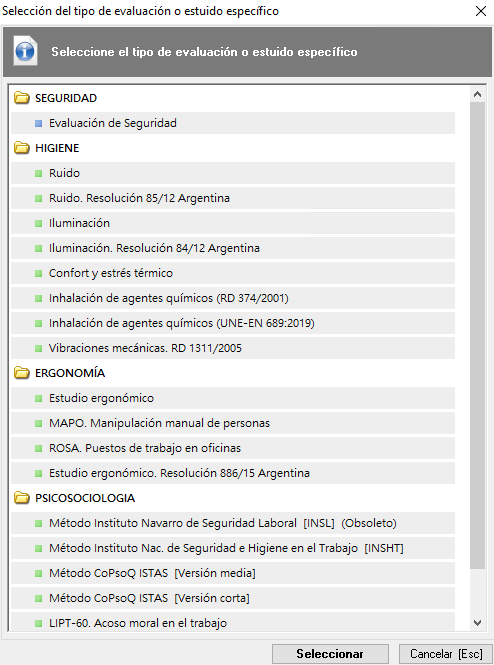Click the PSICOSOCIOLOGIA folder icon
The width and height of the screenshot is (494, 665).
22,498
